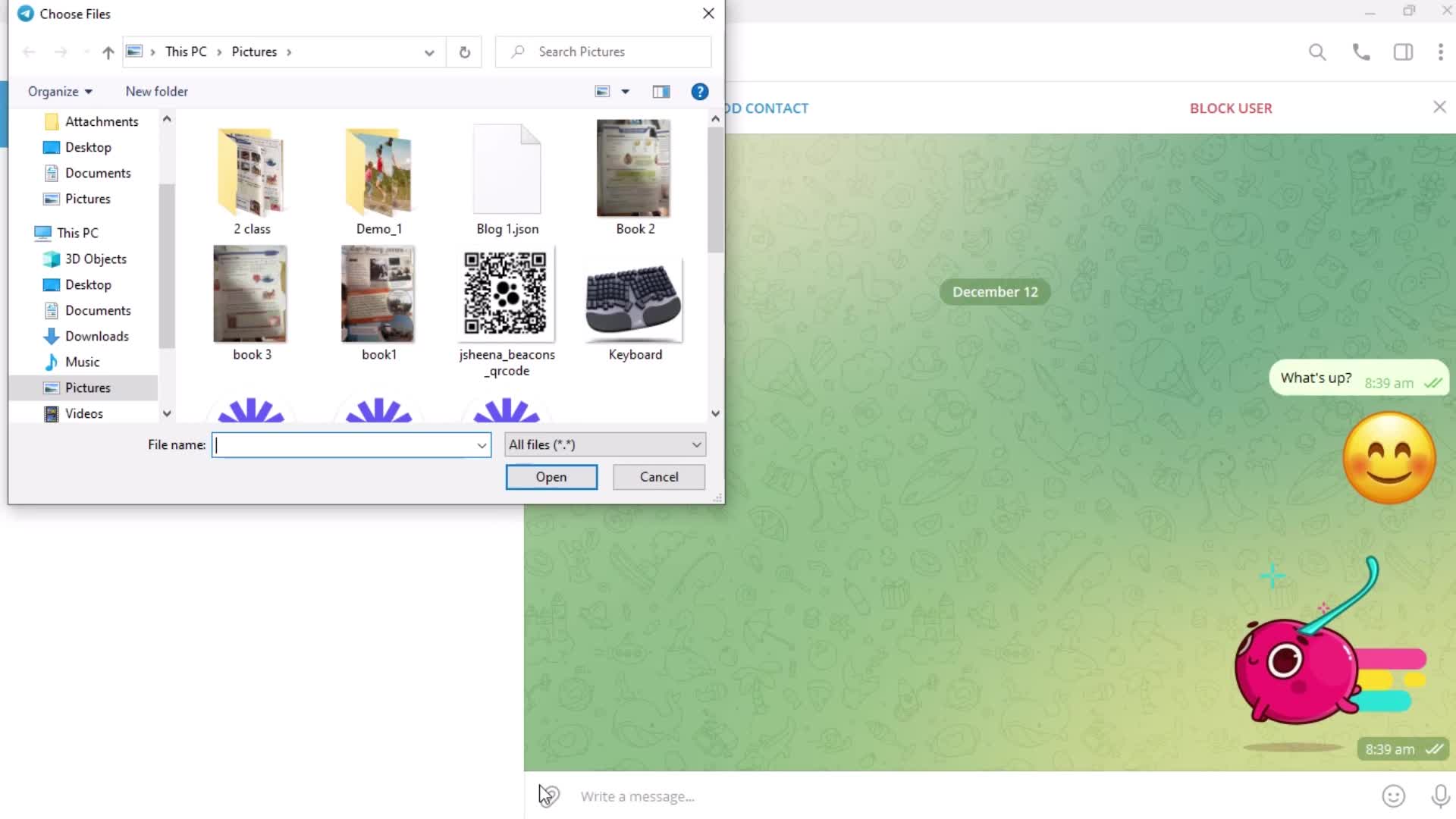Select Desktop under This PC
Image resolution: width=1456 pixels, height=819 pixels.
[77, 284]
